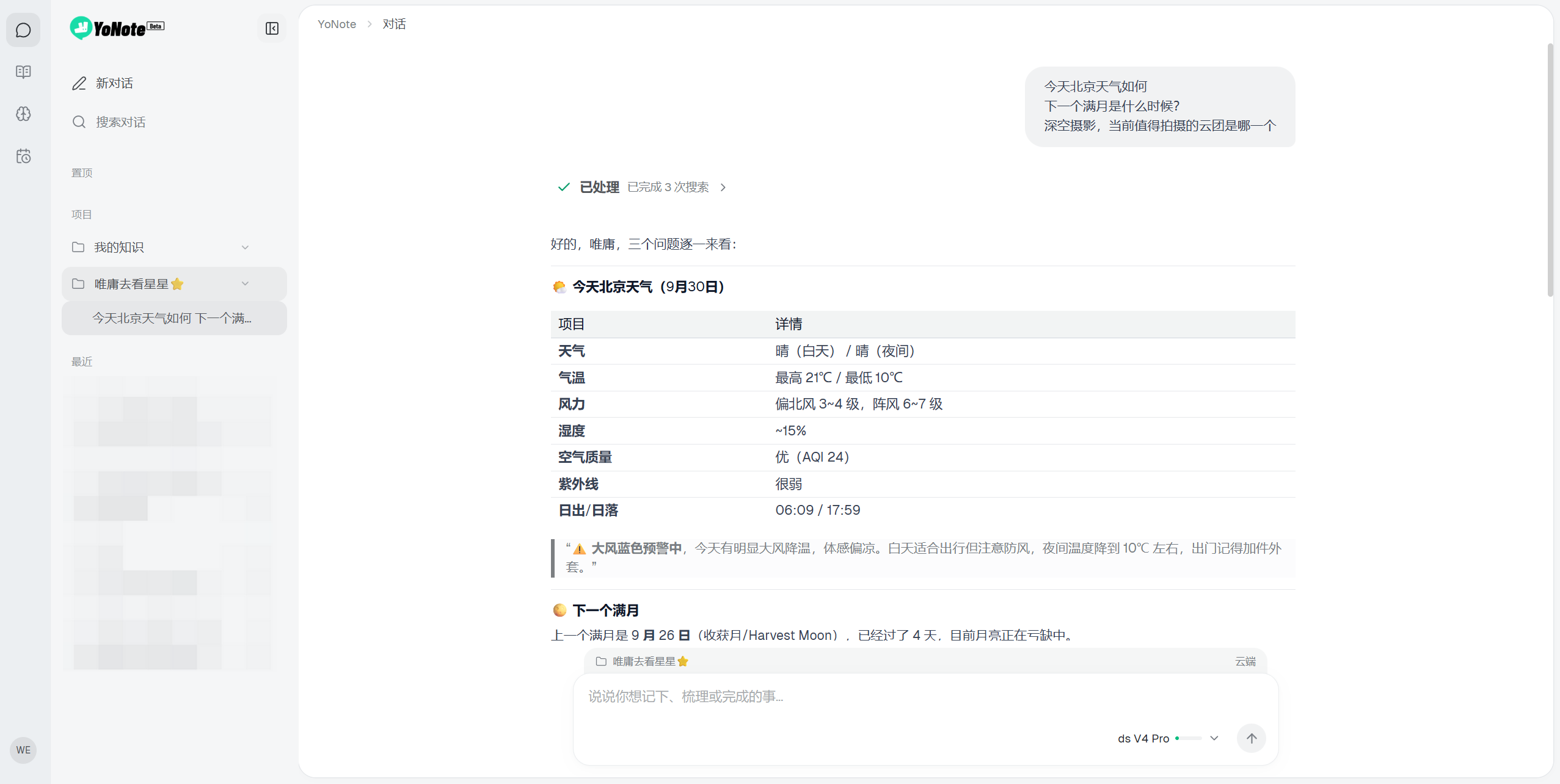
Task: Open the chat icon in left rail
Action: pos(23,30)
